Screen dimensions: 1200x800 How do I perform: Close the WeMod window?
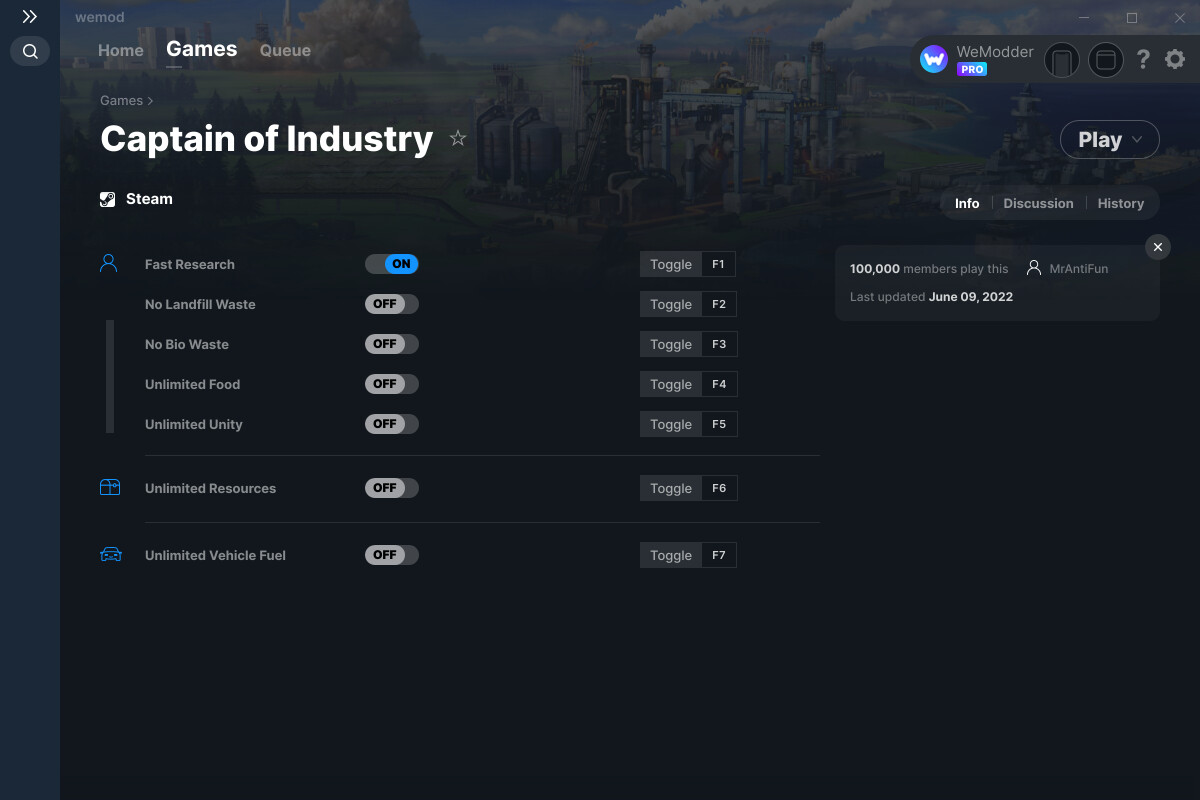coord(1179,18)
